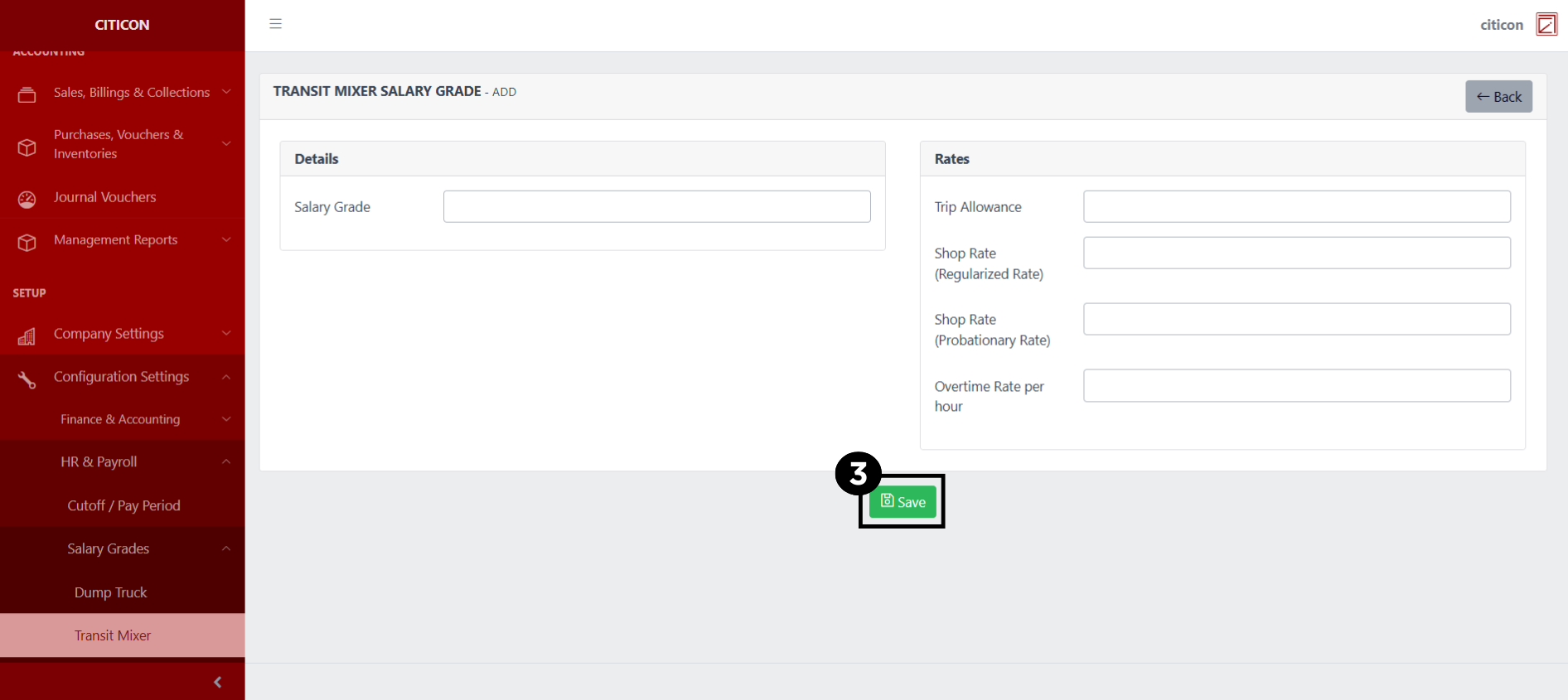Click the Management Reports cube icon
Screen dimensions: 1568x700
[27, 242]
